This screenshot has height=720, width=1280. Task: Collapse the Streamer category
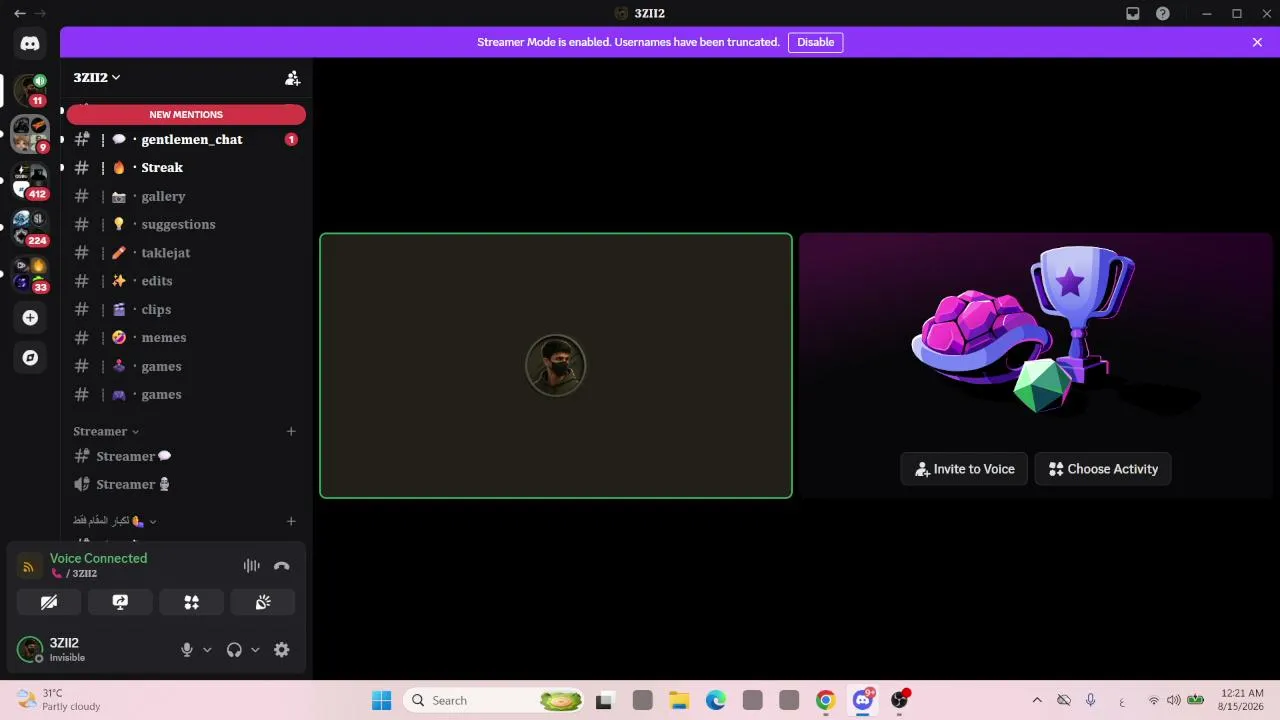(106, 431)
